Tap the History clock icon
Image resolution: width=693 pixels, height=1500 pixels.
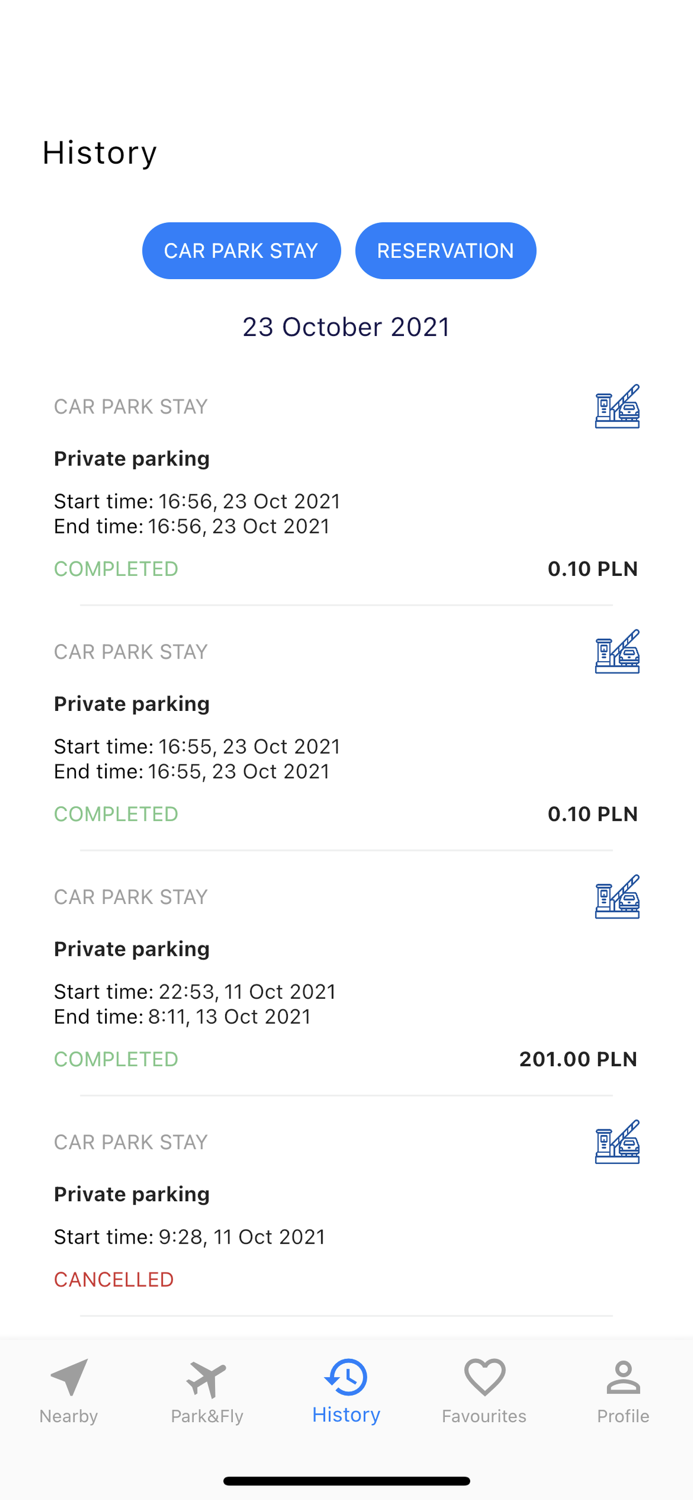click(x=346, y=1377)
